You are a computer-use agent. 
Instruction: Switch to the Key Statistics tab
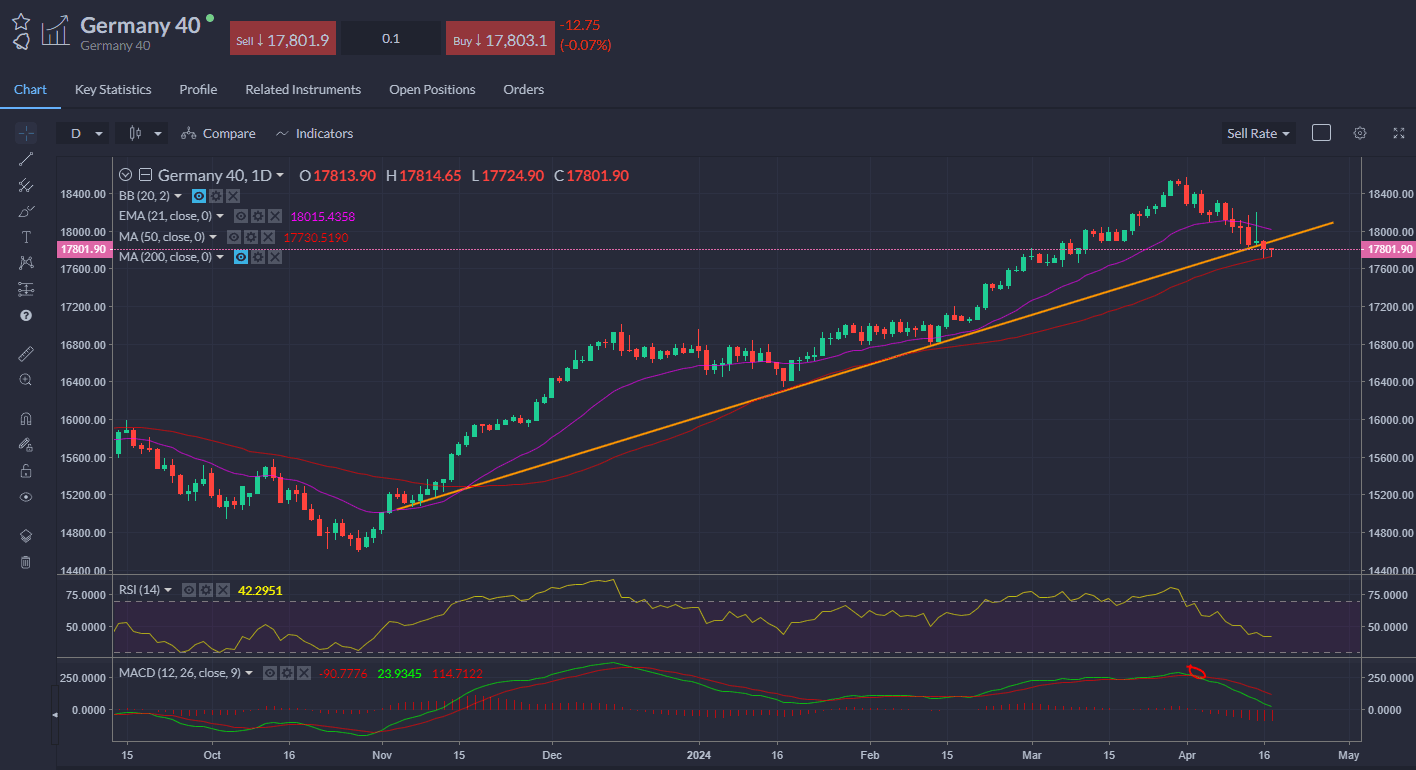pos(113,89)
